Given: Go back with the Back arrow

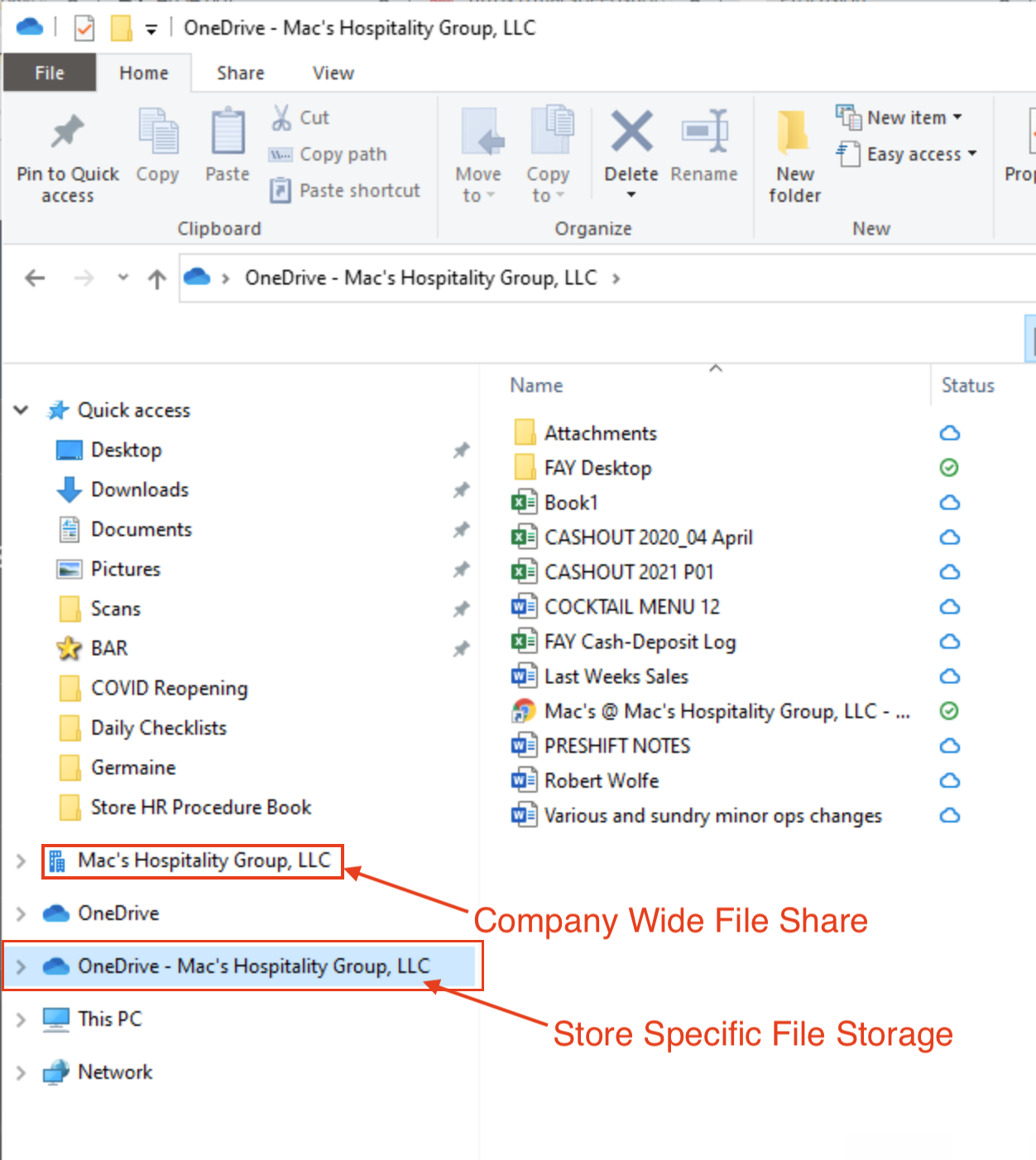Looking at the screenshot, I should click(x=35, y=277).
